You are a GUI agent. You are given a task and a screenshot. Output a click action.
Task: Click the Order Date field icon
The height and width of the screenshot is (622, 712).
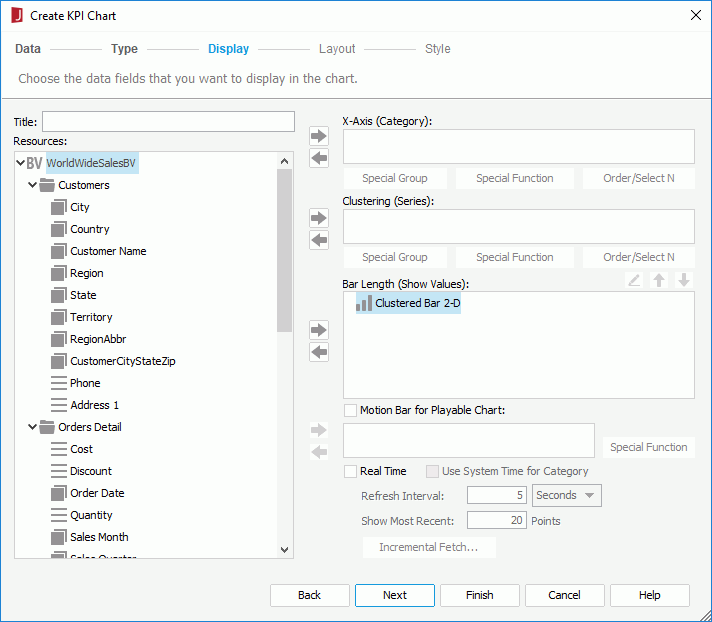(x=59, y=493)
